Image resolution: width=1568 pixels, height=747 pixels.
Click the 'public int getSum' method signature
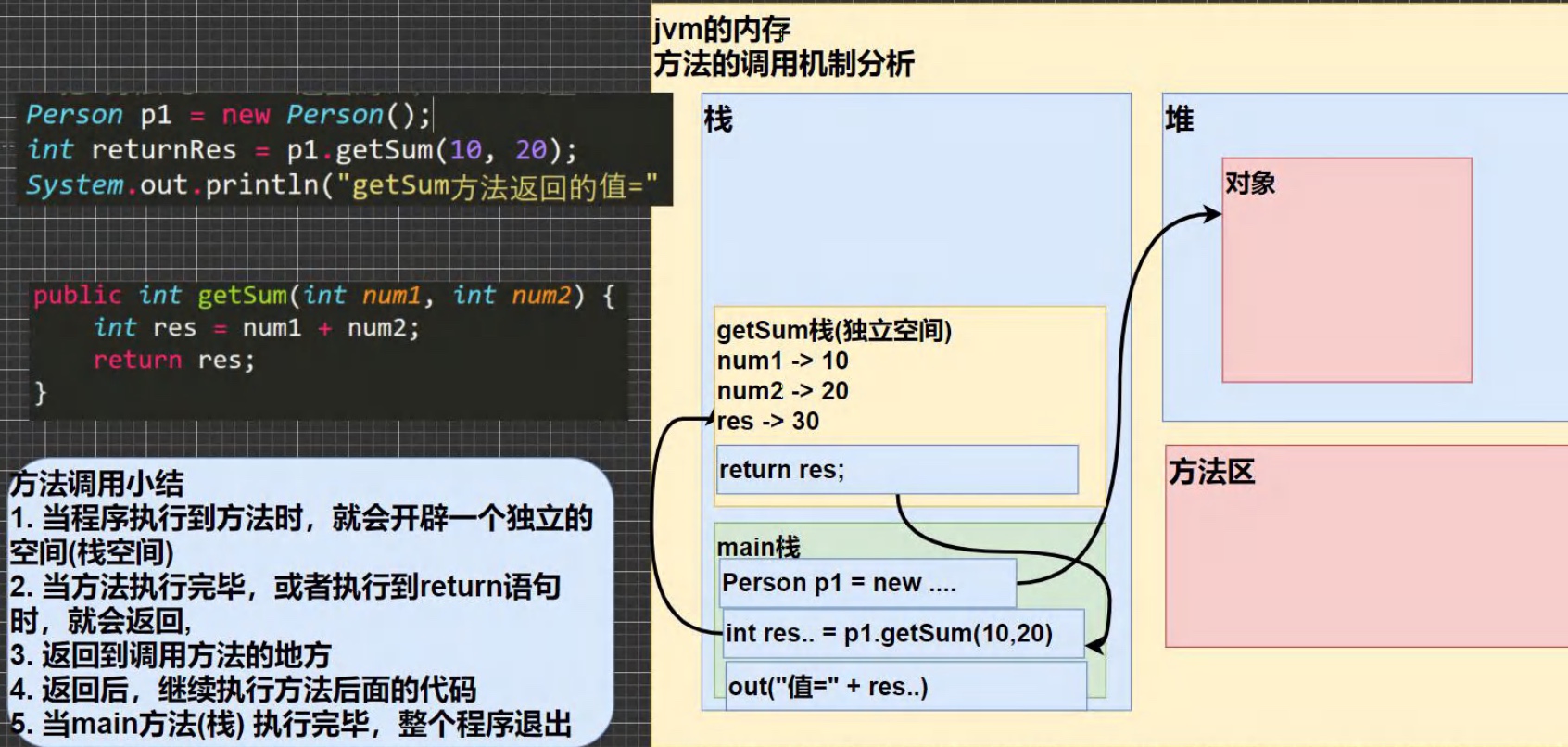tap(324, 296)
